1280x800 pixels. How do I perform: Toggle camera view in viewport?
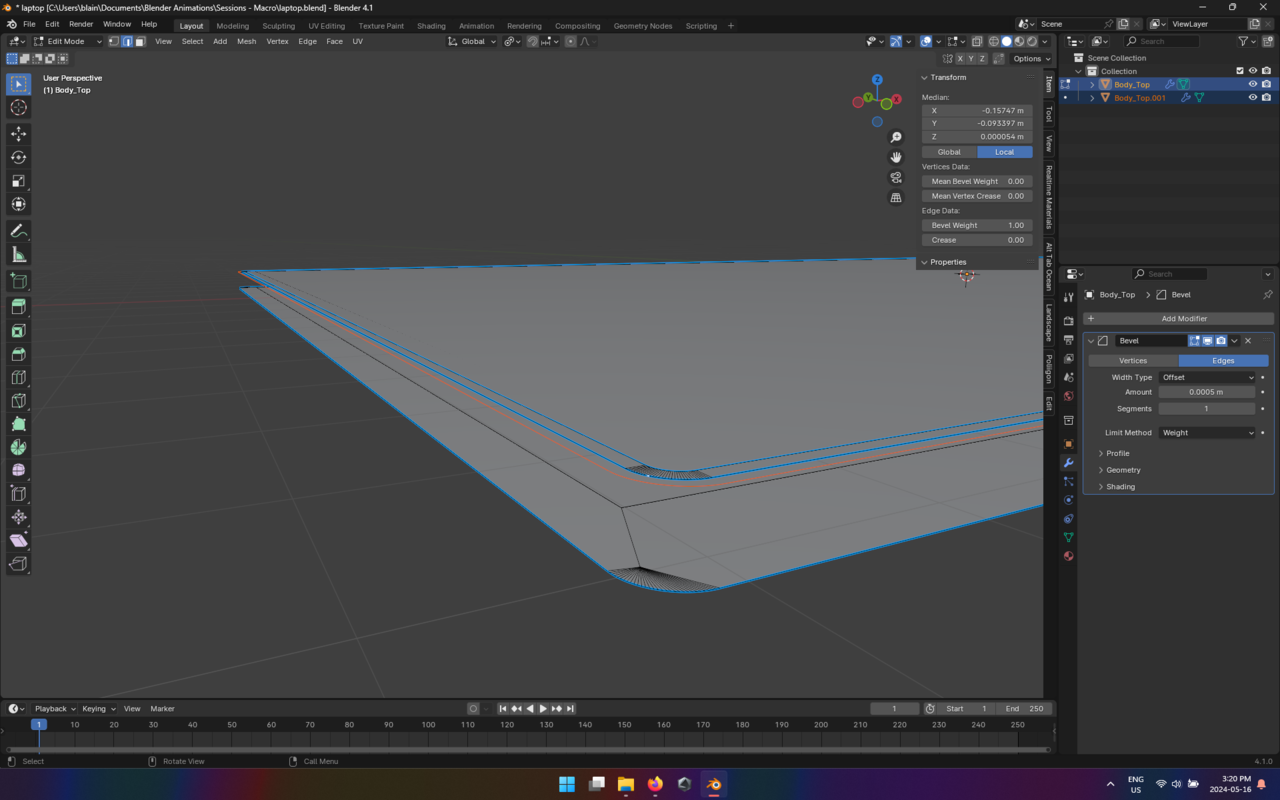point(896,177)
